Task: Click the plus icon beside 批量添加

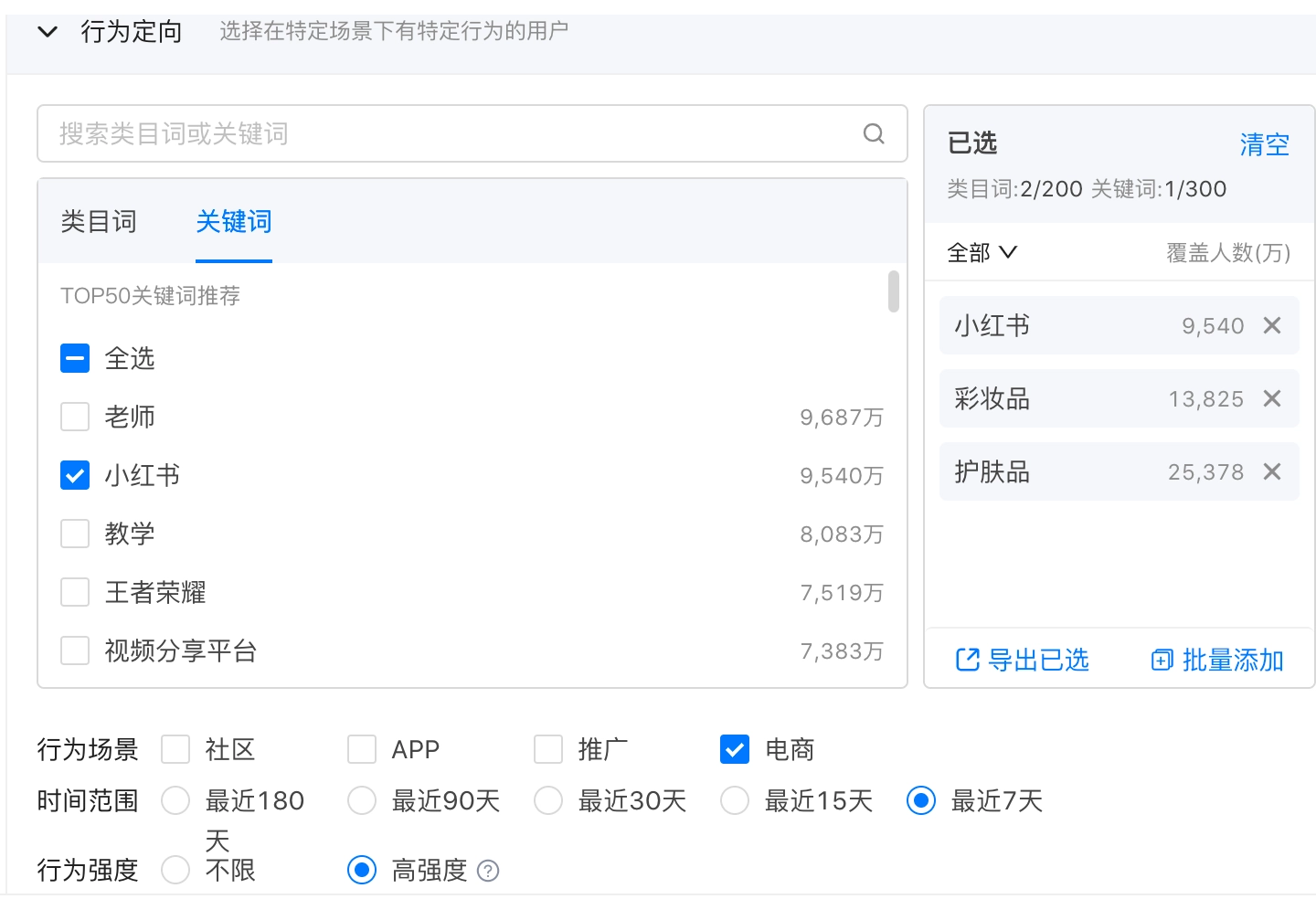Action: pos(1161,660)
